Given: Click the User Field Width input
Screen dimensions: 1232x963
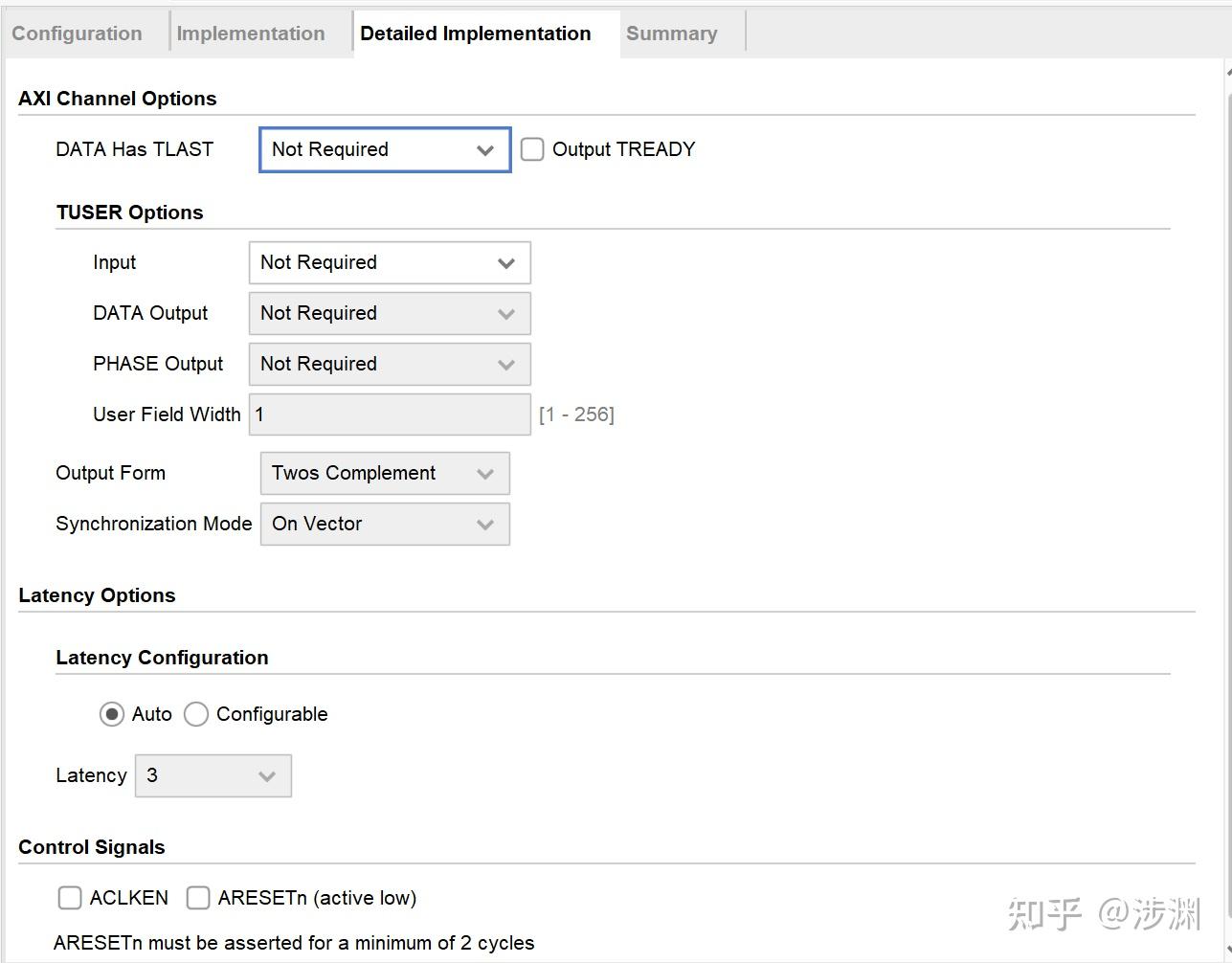Looking at the screenshot, I should pos(390,414).
